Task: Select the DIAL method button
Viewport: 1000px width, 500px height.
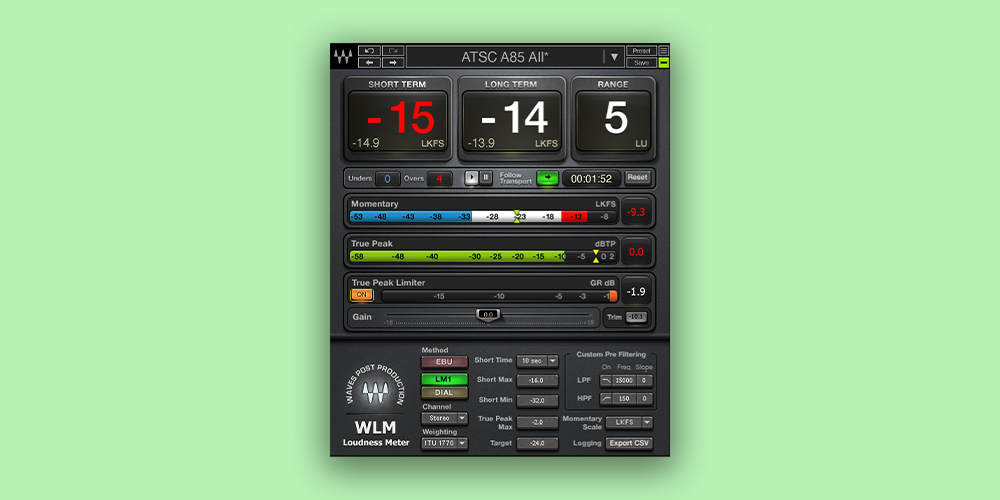Action: [x=444, y=393]
